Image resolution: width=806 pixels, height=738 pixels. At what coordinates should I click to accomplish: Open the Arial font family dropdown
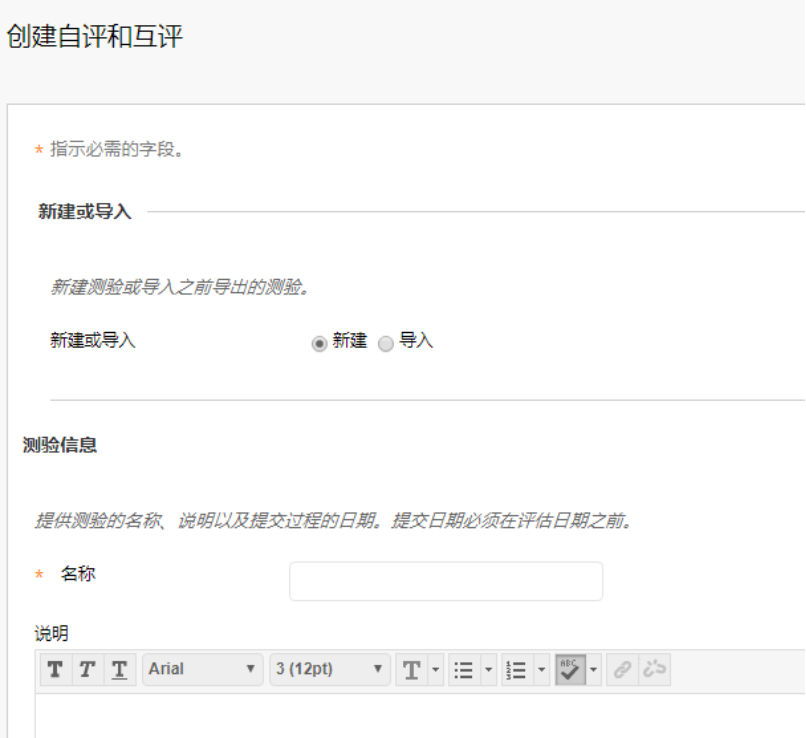click(203, 669)
